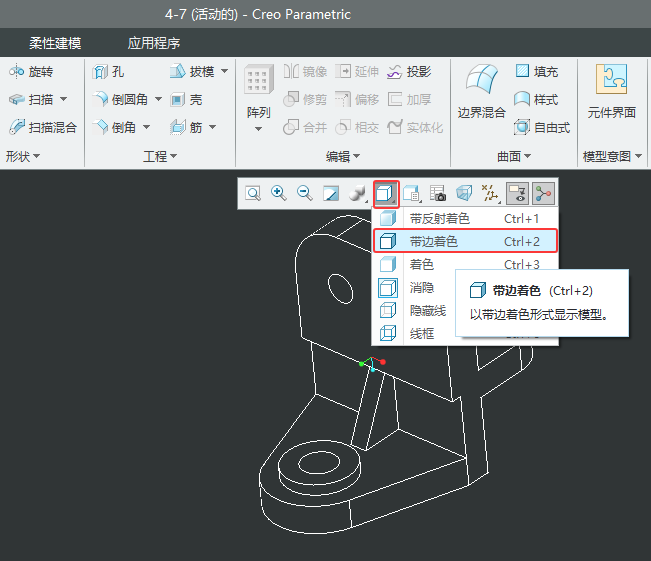The height and width of the screenshot is (561, 651).
Task: Click the 投影 (Project) tool
Action: (x=409, y=72)
